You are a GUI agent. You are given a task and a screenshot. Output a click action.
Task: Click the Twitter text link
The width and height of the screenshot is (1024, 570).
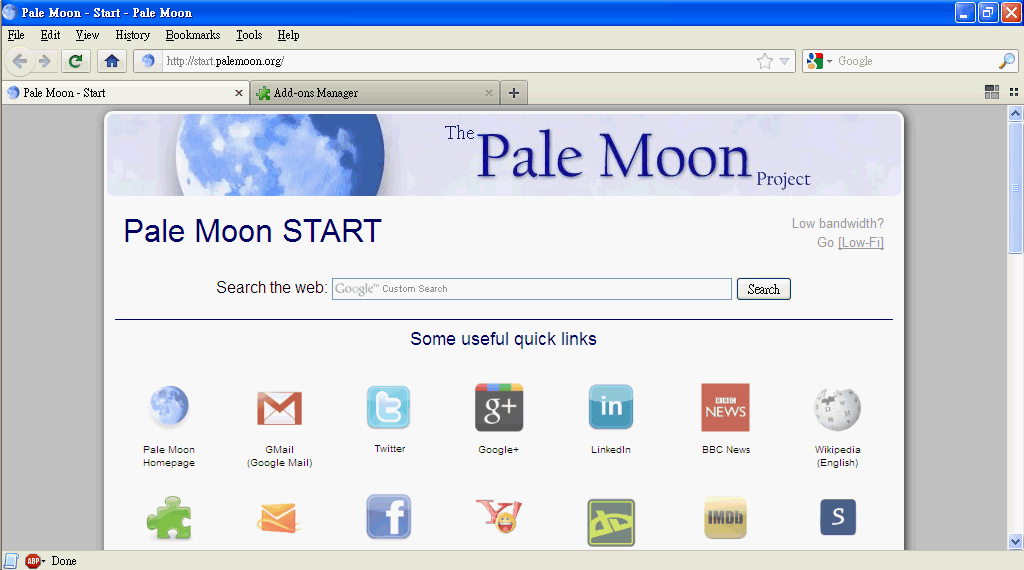[390, 449]
